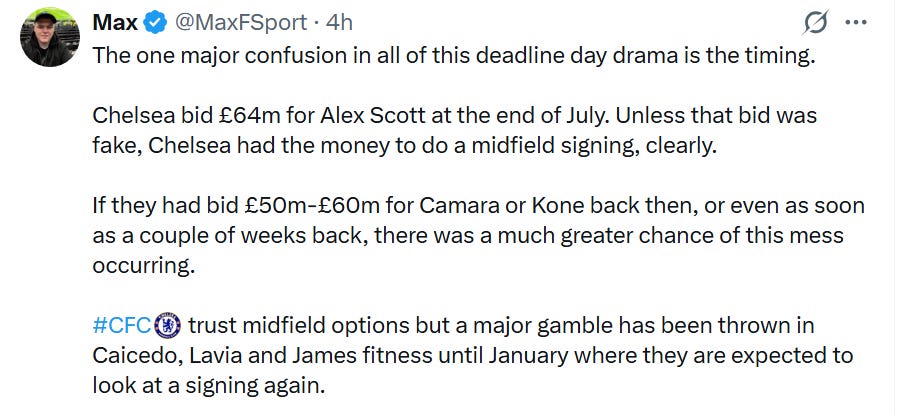Click the line about £50m-£60m for Camara or Kone
The height and width of the screenshot is (415, 913).
(478, 206)
